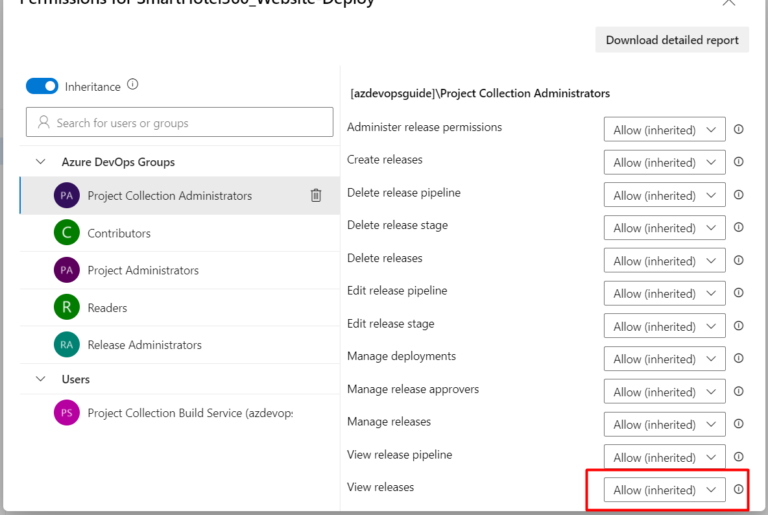Collapse the Azure DevOps Groups section
The width and height of the screenshot is (768, 515).
pos(41,162)
